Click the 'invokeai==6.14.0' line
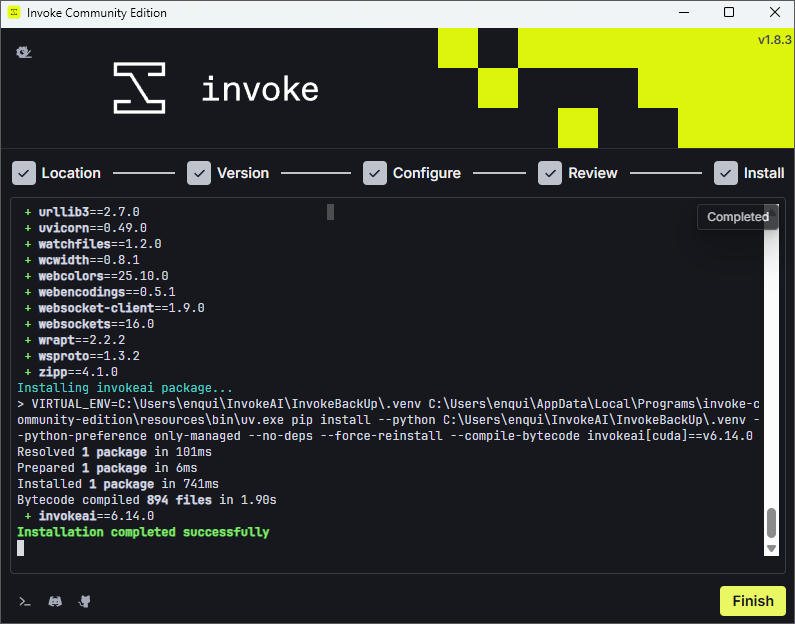 (x=89, y=516)
